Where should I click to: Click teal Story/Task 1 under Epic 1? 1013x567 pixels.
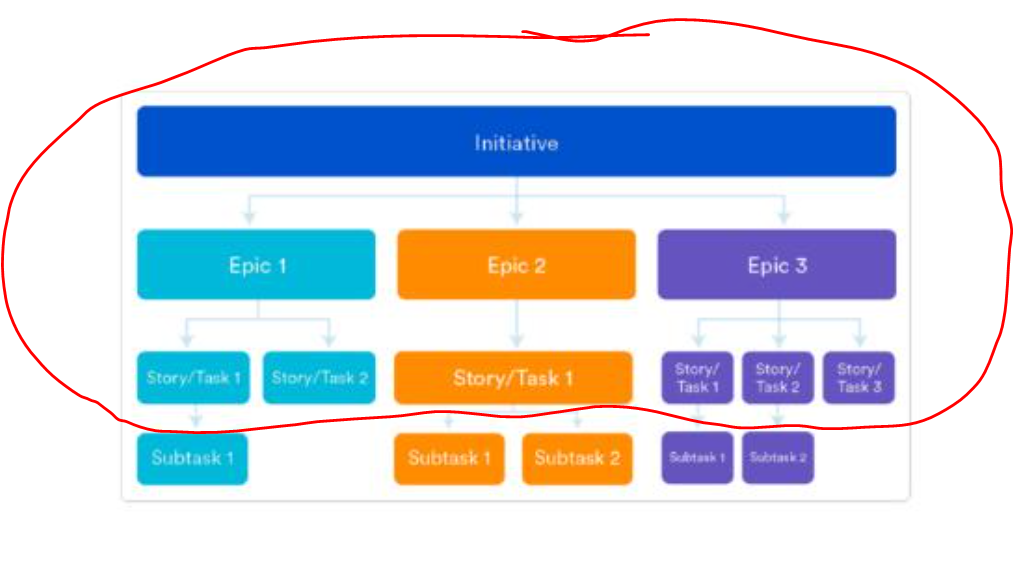tap(193, 378)
